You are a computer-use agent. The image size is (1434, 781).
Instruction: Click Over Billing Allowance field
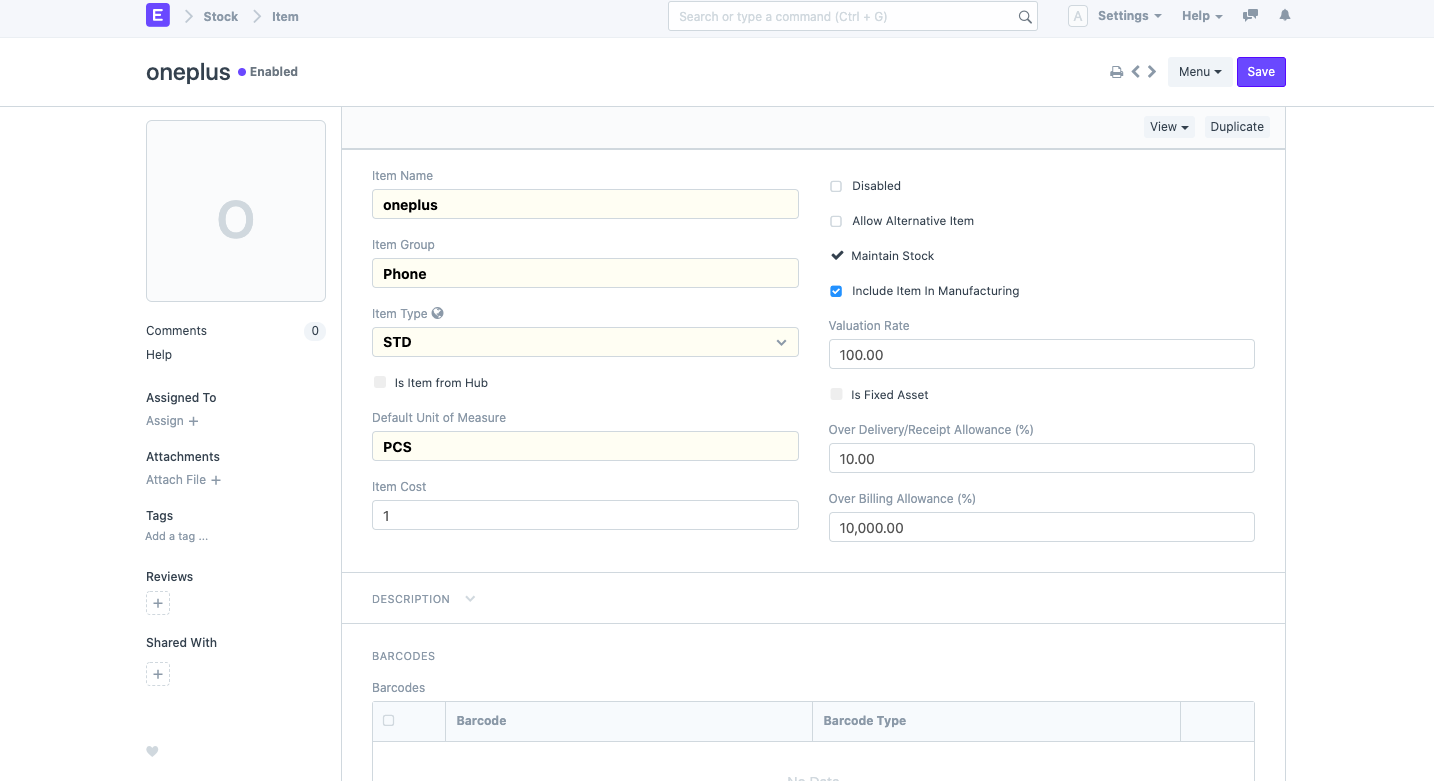(1041, 527)
